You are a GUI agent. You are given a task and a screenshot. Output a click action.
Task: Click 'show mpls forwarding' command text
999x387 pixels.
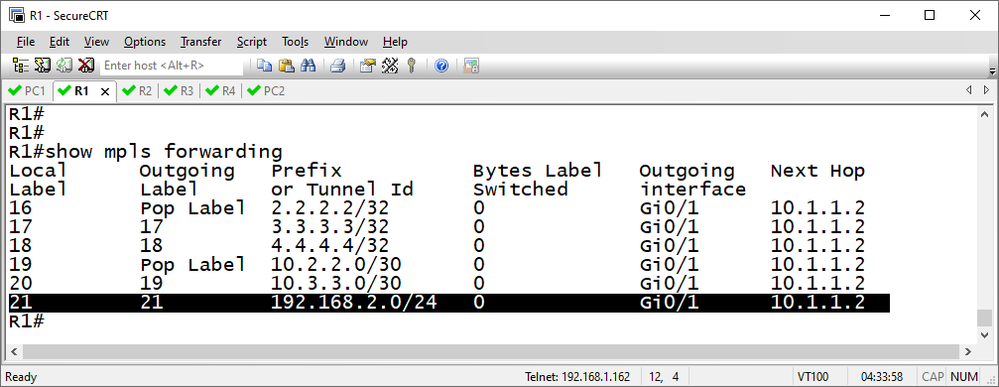(164, 152)
